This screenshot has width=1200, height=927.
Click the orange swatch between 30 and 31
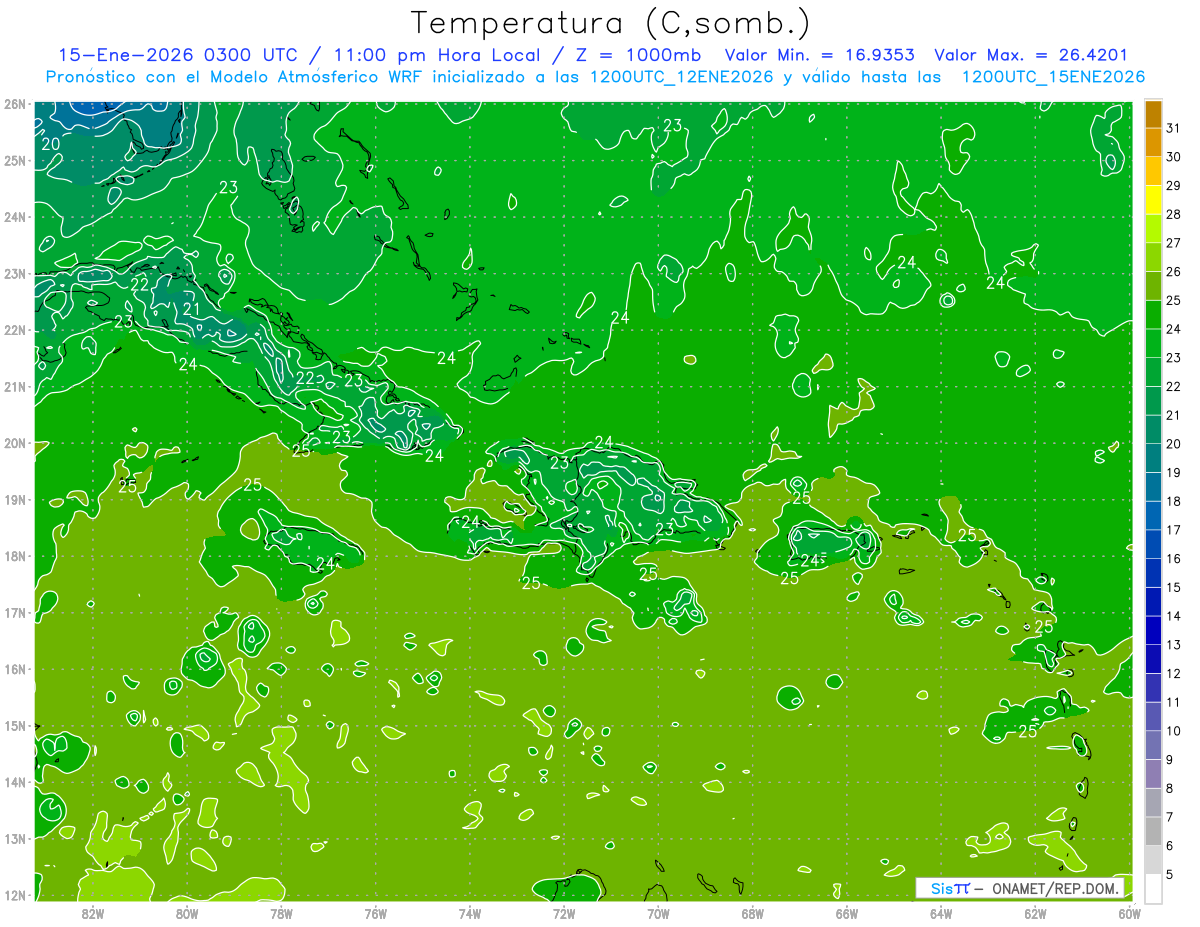tap(1153, 142)
